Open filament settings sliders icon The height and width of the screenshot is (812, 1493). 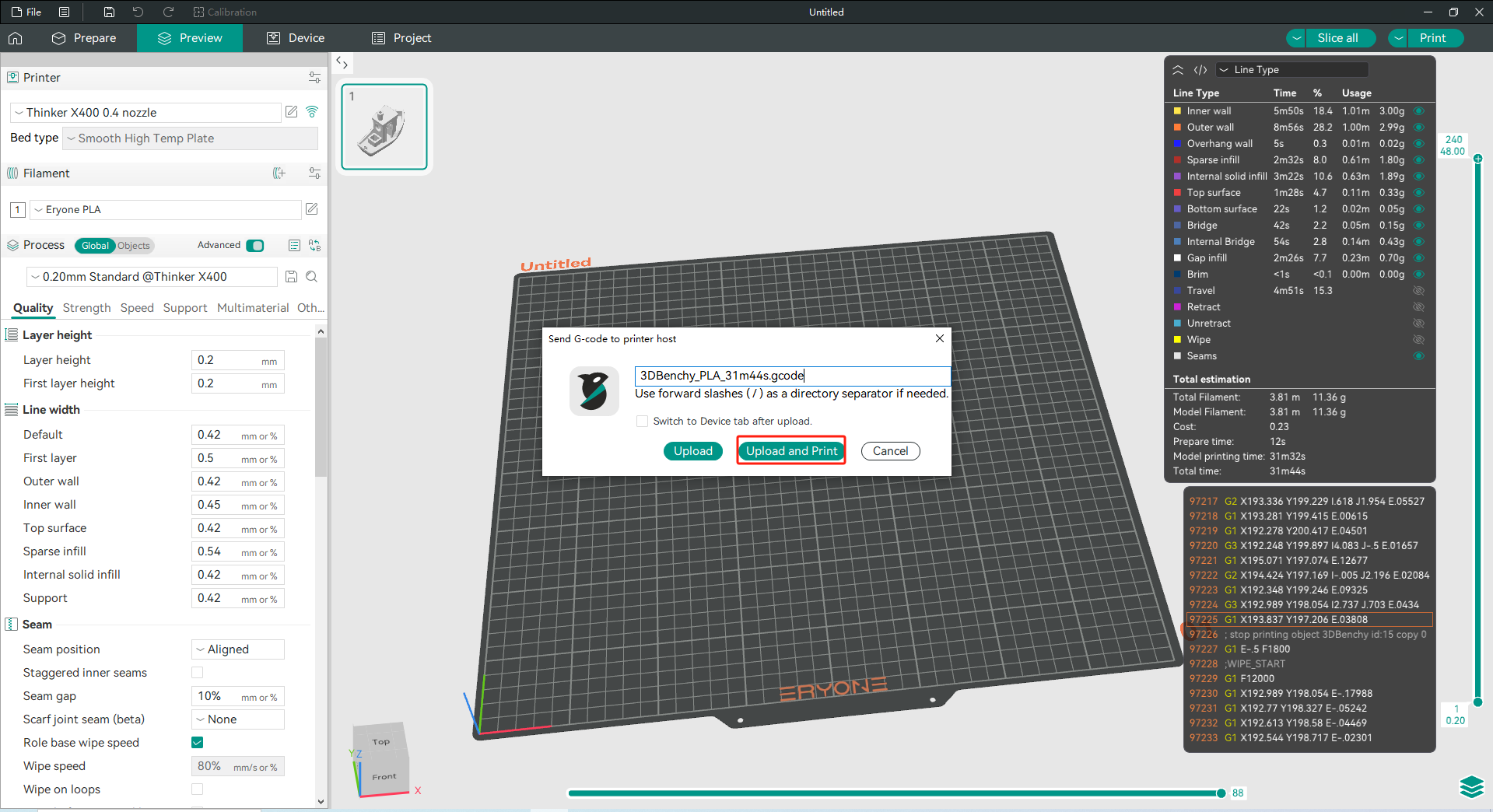[314, 173]
